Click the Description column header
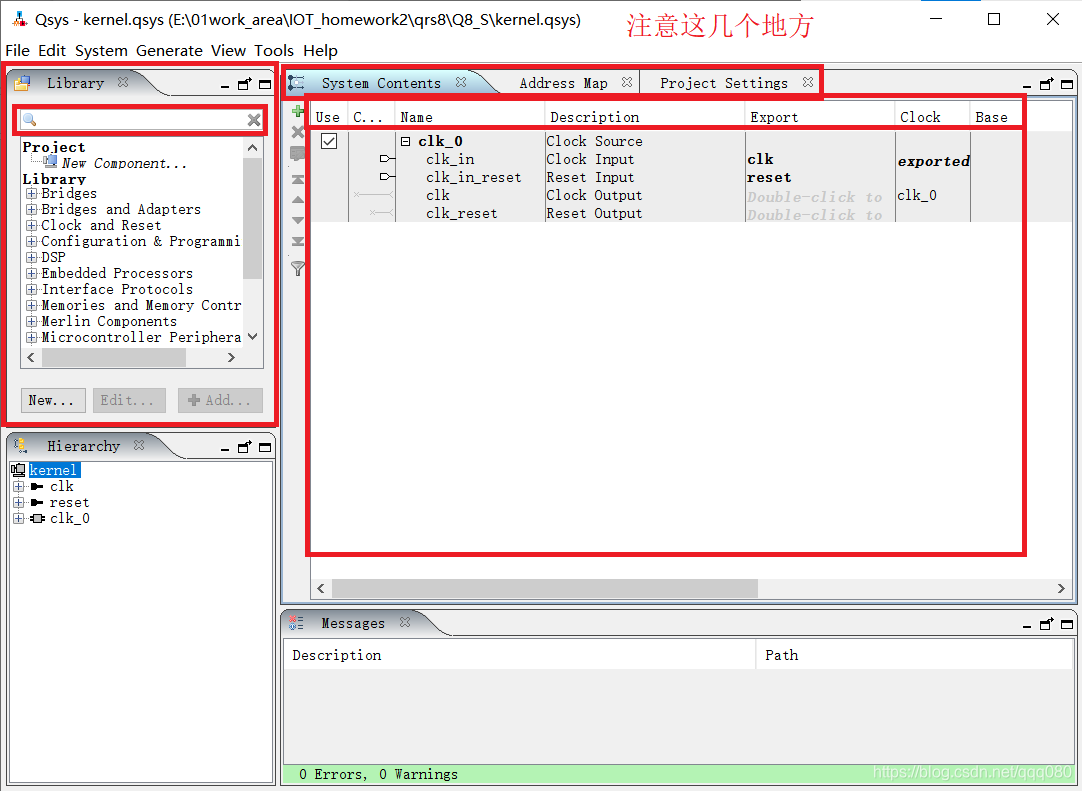The image size is (1082, 791). 644,117
